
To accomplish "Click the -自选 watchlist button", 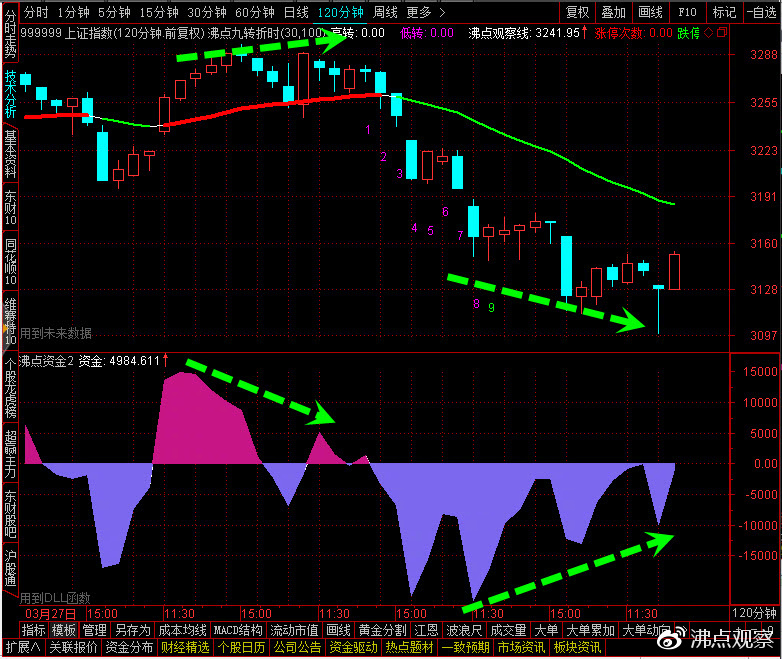I will 762,12.
